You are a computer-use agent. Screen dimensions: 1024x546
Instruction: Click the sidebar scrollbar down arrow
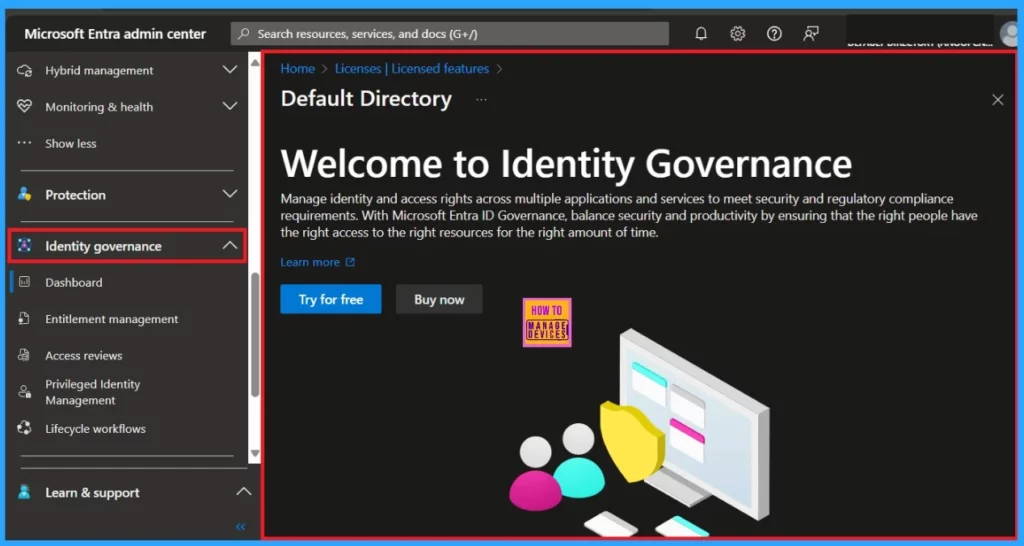255,453
